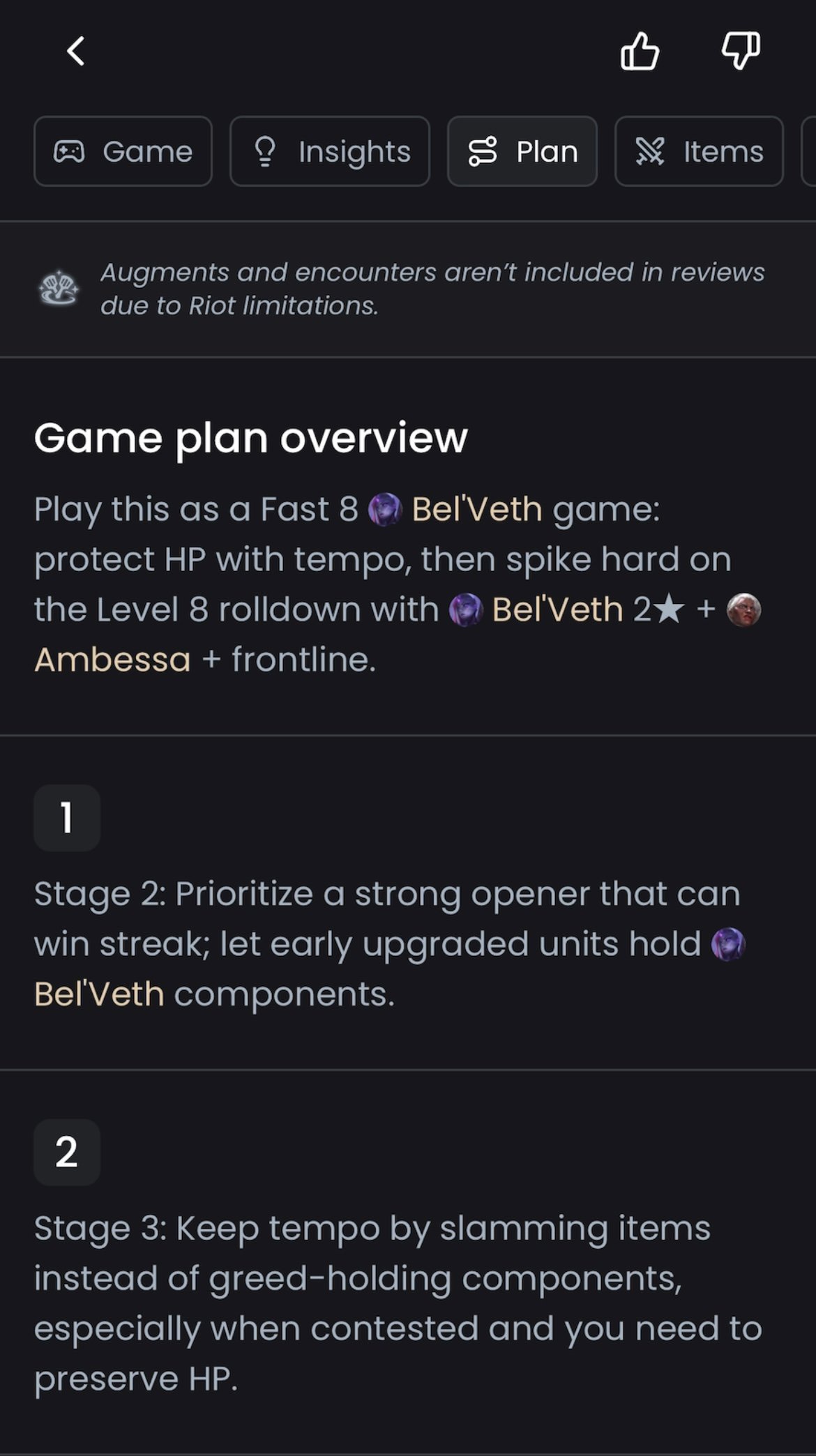The height and width of the screenshot is (1456, 816).
Task: Tap the augments notice icon
Action: (x=59, y=289)
